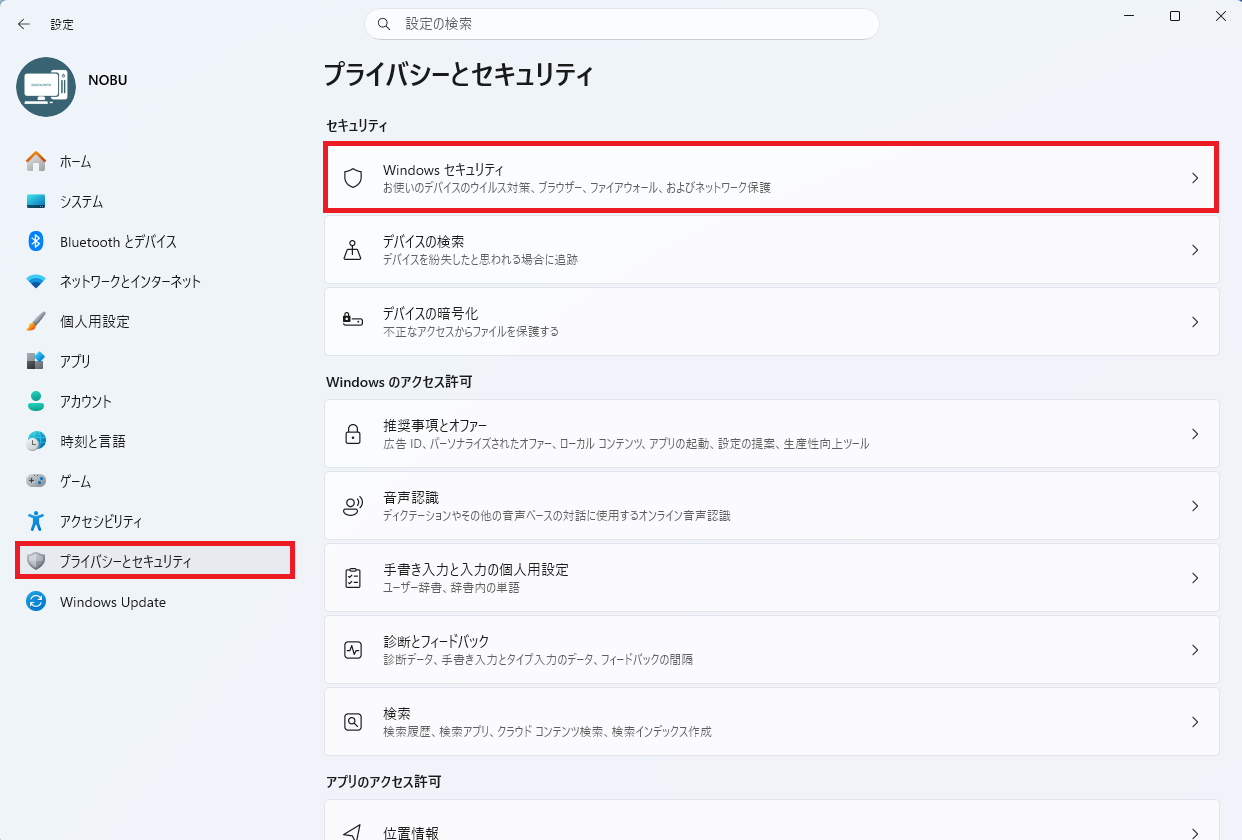The height and width of the screenshot is (840, 1242).
Task: Click デバイスを紛失したと思われる場合に追跡 description
Action: [480, 260]
